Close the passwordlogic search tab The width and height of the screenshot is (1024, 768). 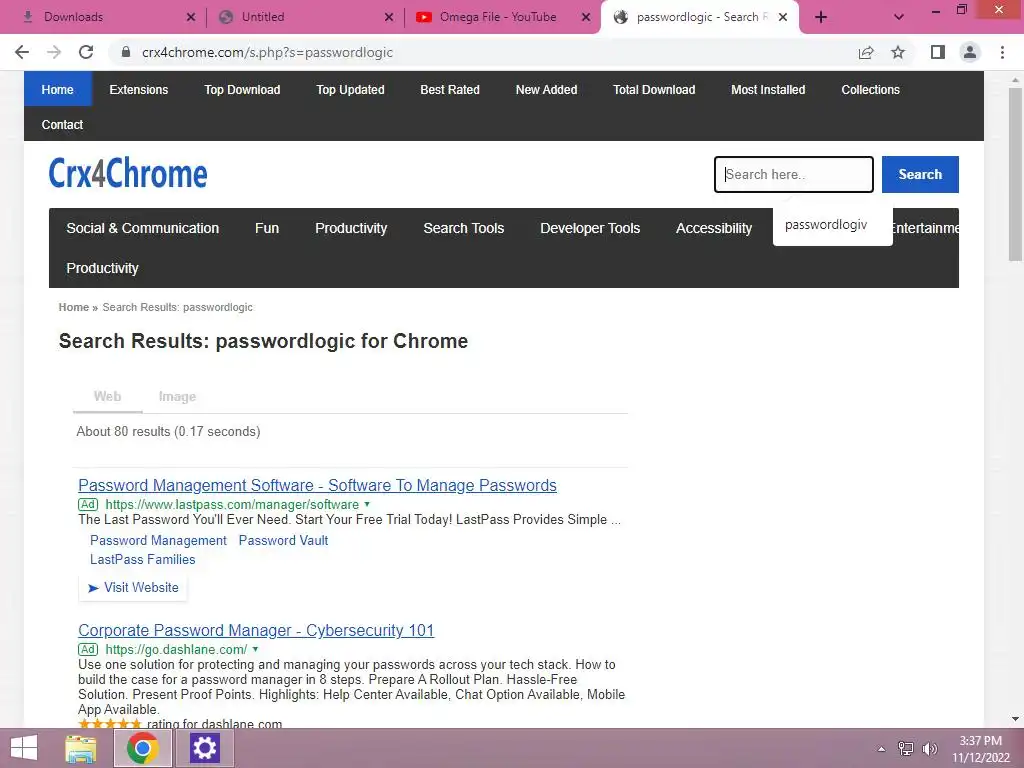tap(783, 17)
